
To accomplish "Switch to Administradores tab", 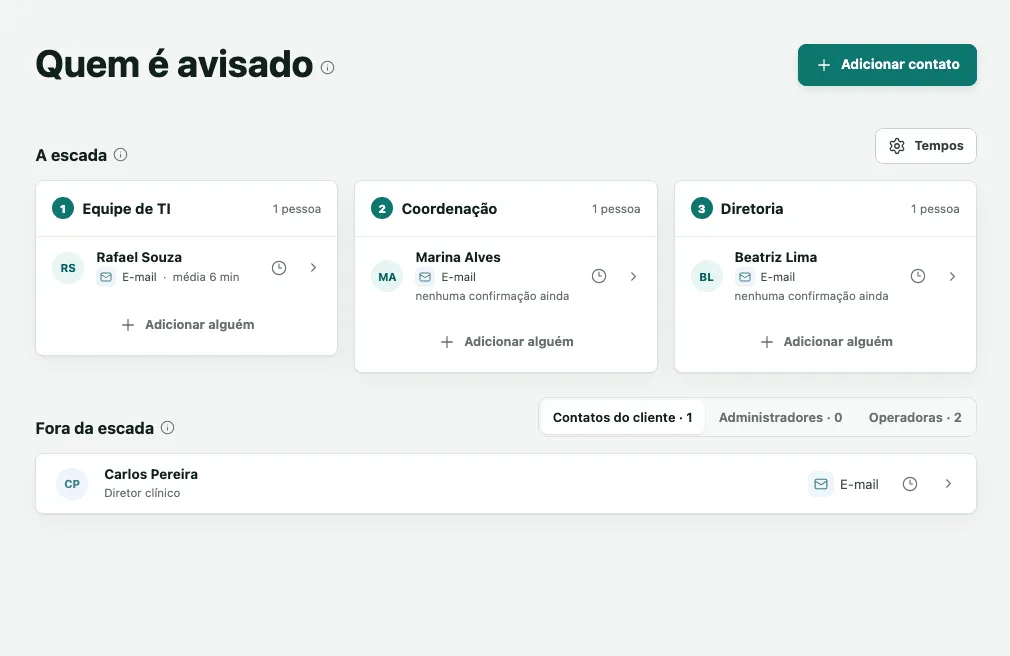I will [780, 418].
